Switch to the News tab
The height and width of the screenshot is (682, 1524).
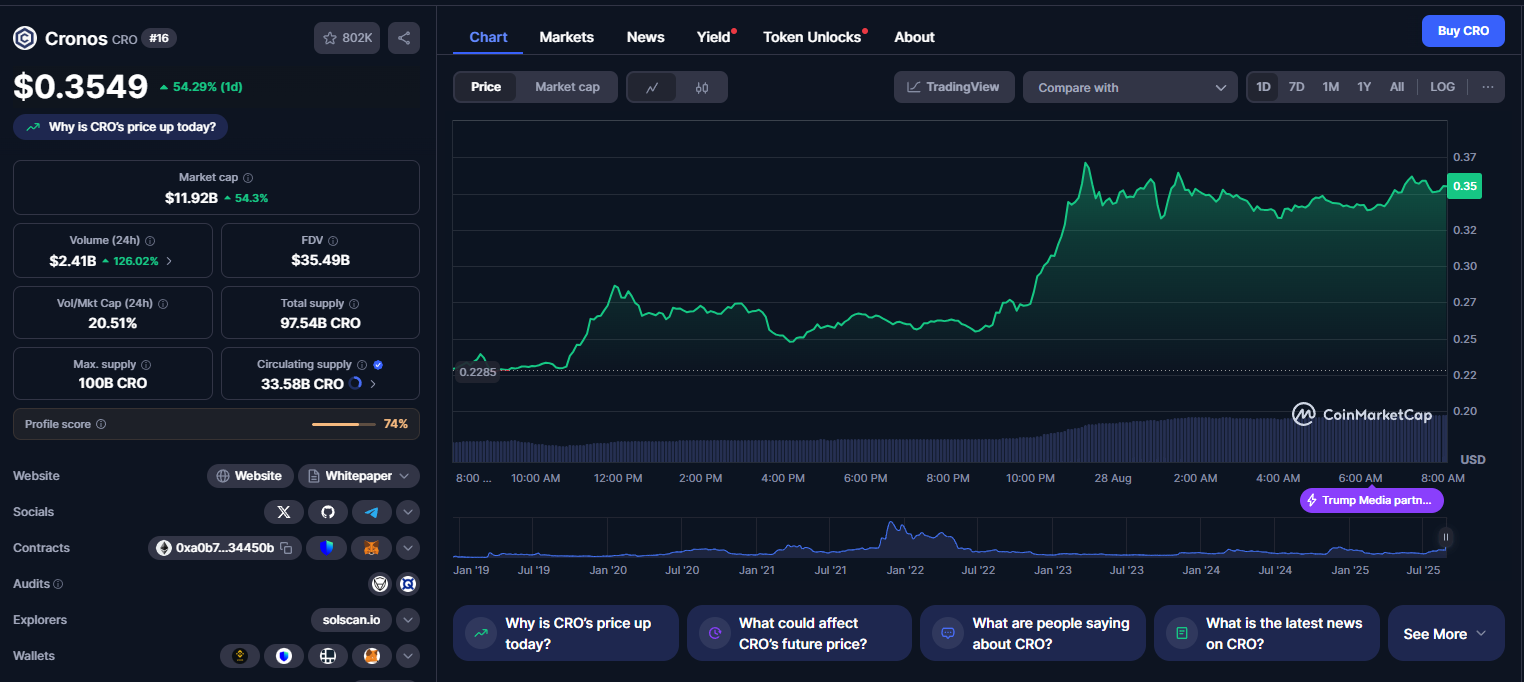(x=646, y=37)
